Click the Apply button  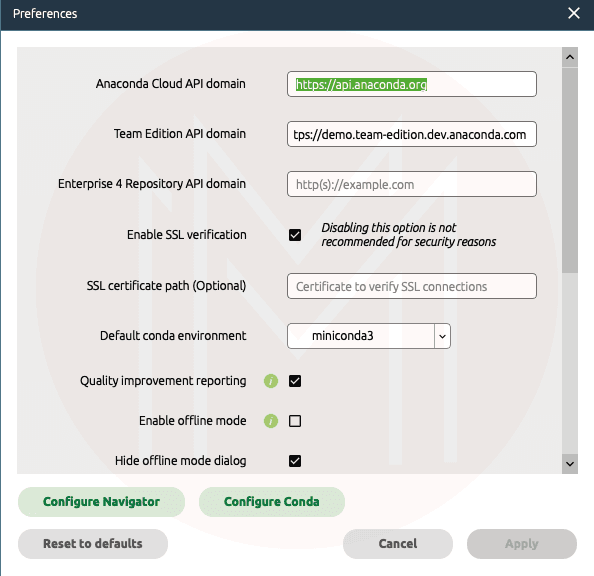click(x=522, y=544)
